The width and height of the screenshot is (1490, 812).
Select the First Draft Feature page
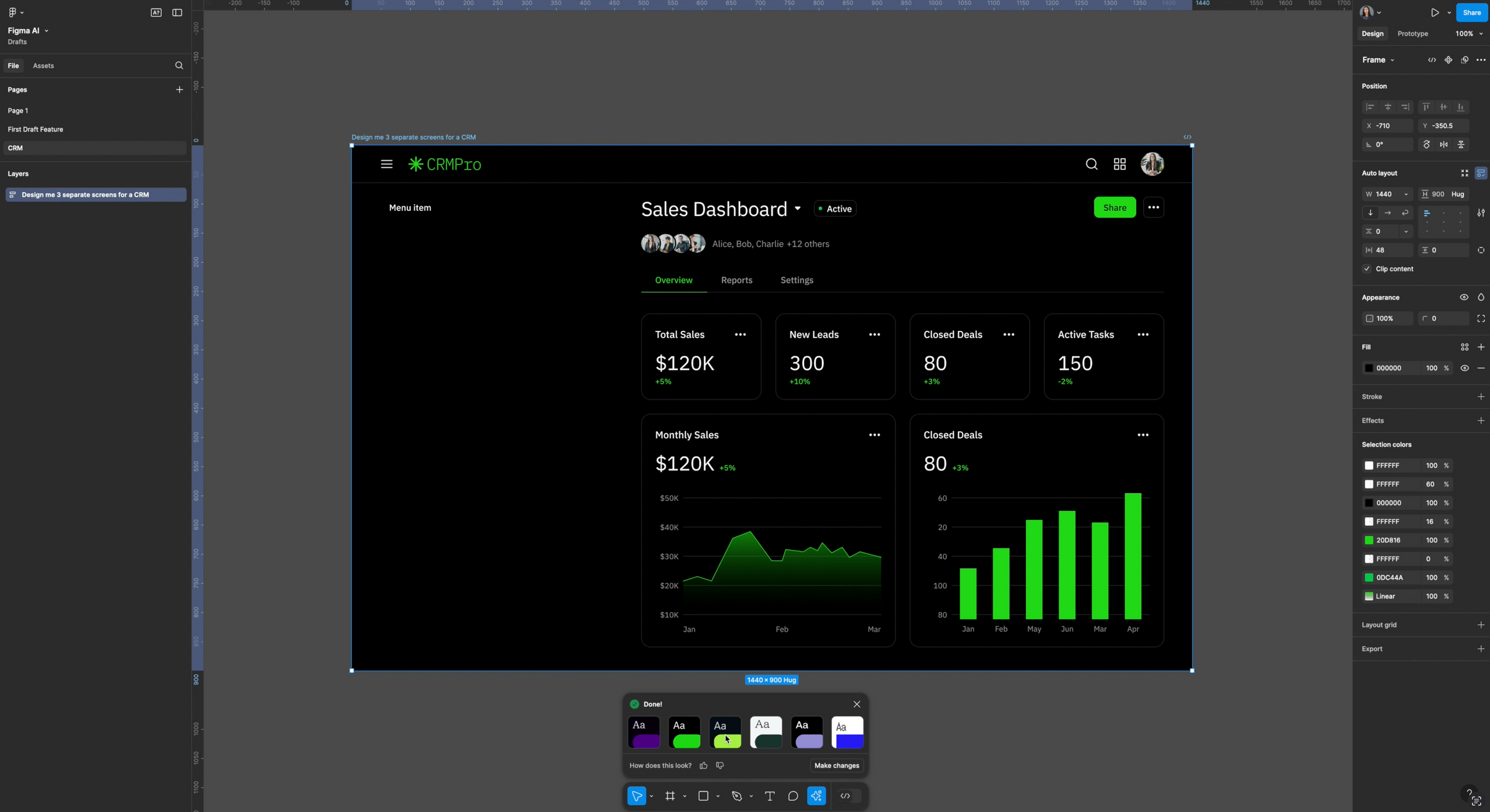(35, 129)
